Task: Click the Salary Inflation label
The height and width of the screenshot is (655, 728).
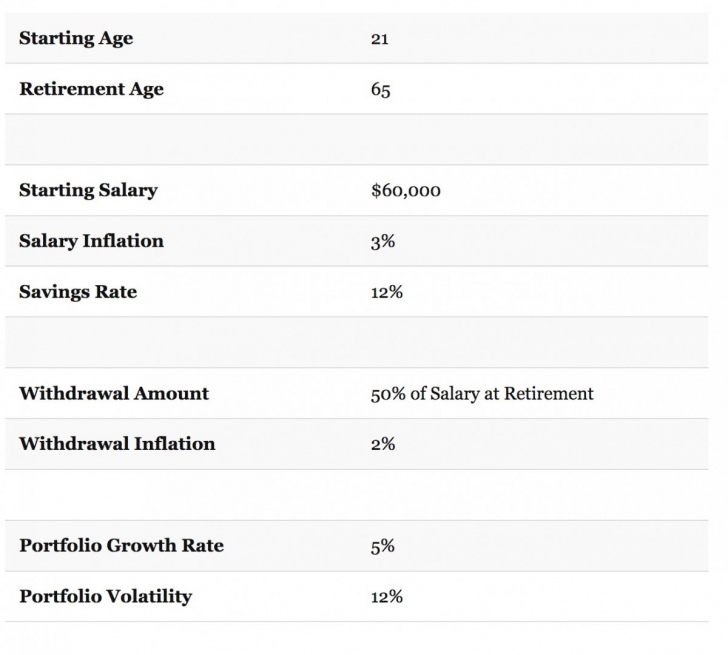Action: [x=91, y=241]
